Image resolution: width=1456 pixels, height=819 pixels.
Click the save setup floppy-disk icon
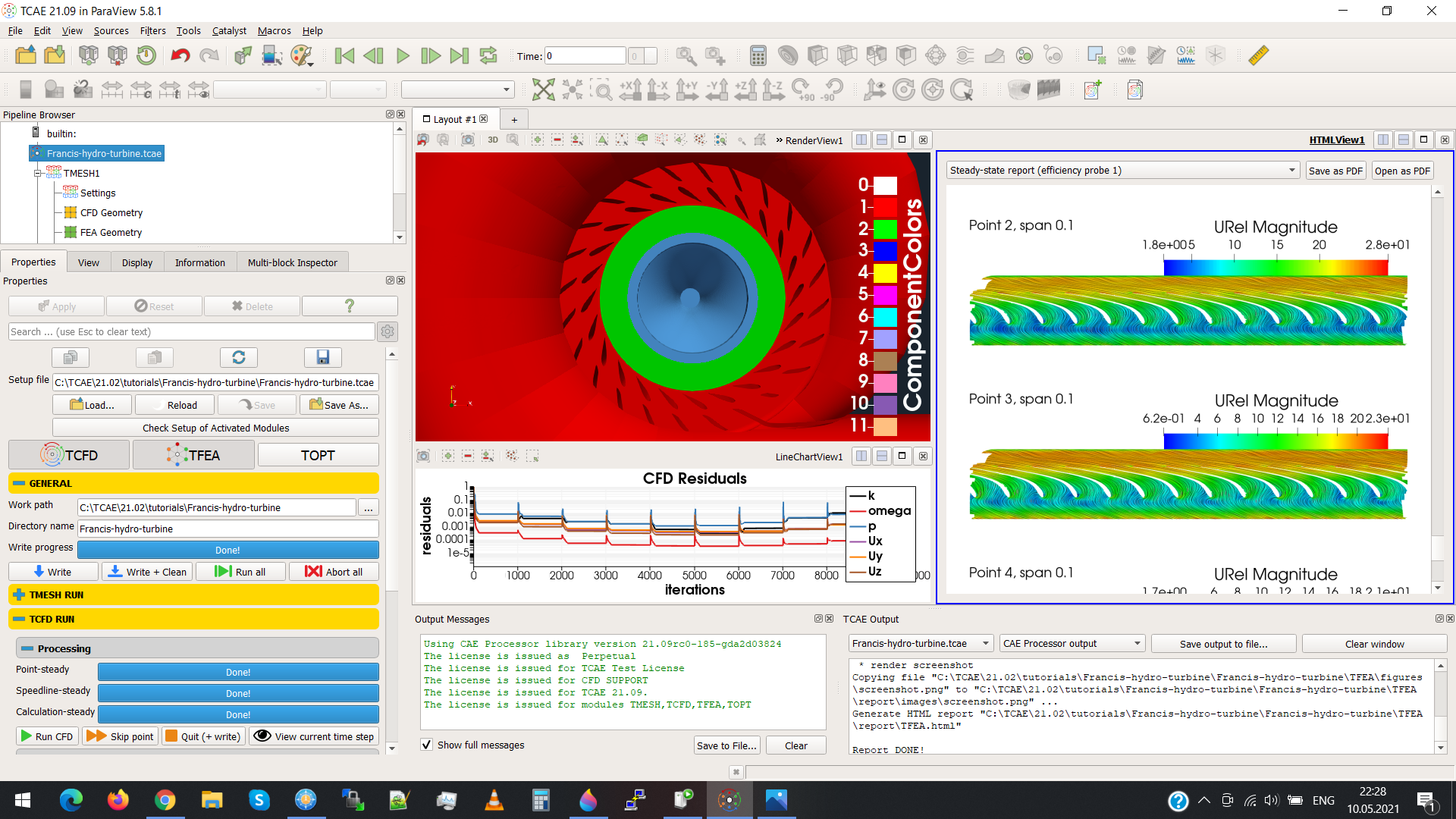(x=322, y=357)
